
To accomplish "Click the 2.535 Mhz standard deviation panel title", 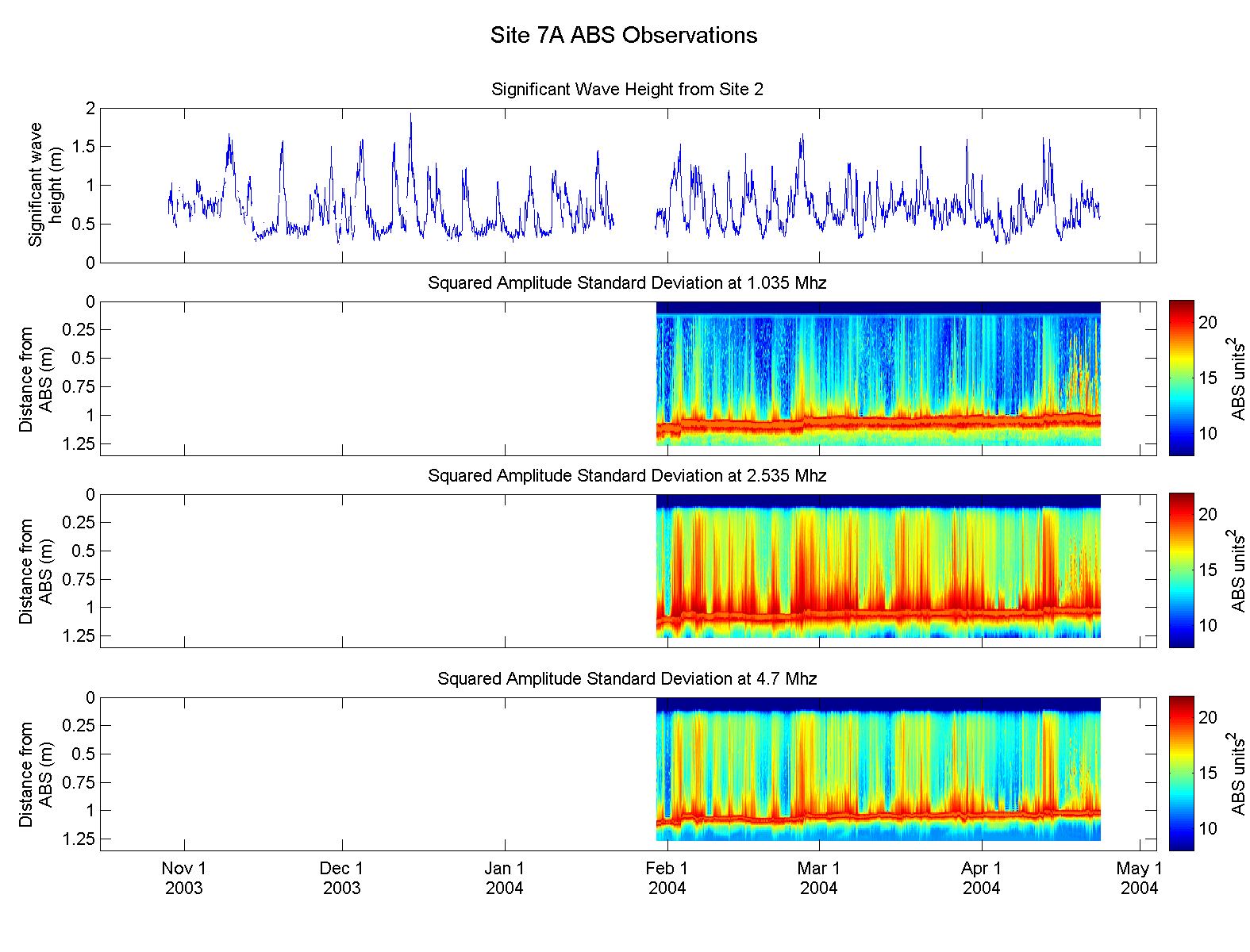I will tap(627, 476).
